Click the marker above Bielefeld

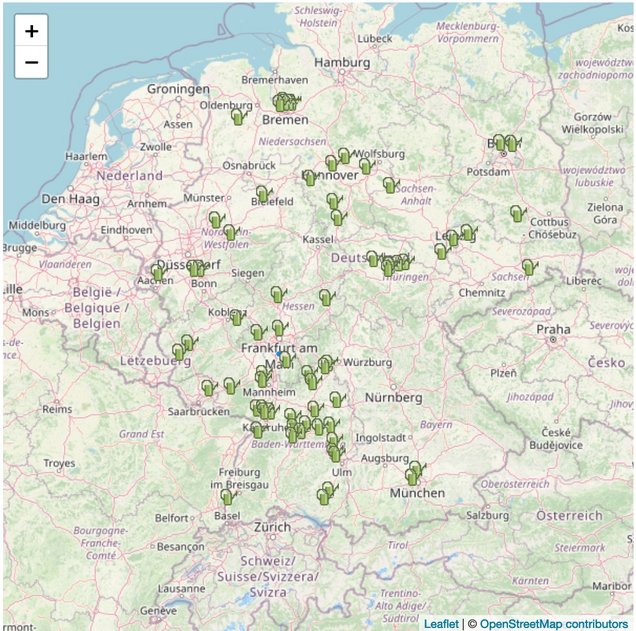point(263,193)
